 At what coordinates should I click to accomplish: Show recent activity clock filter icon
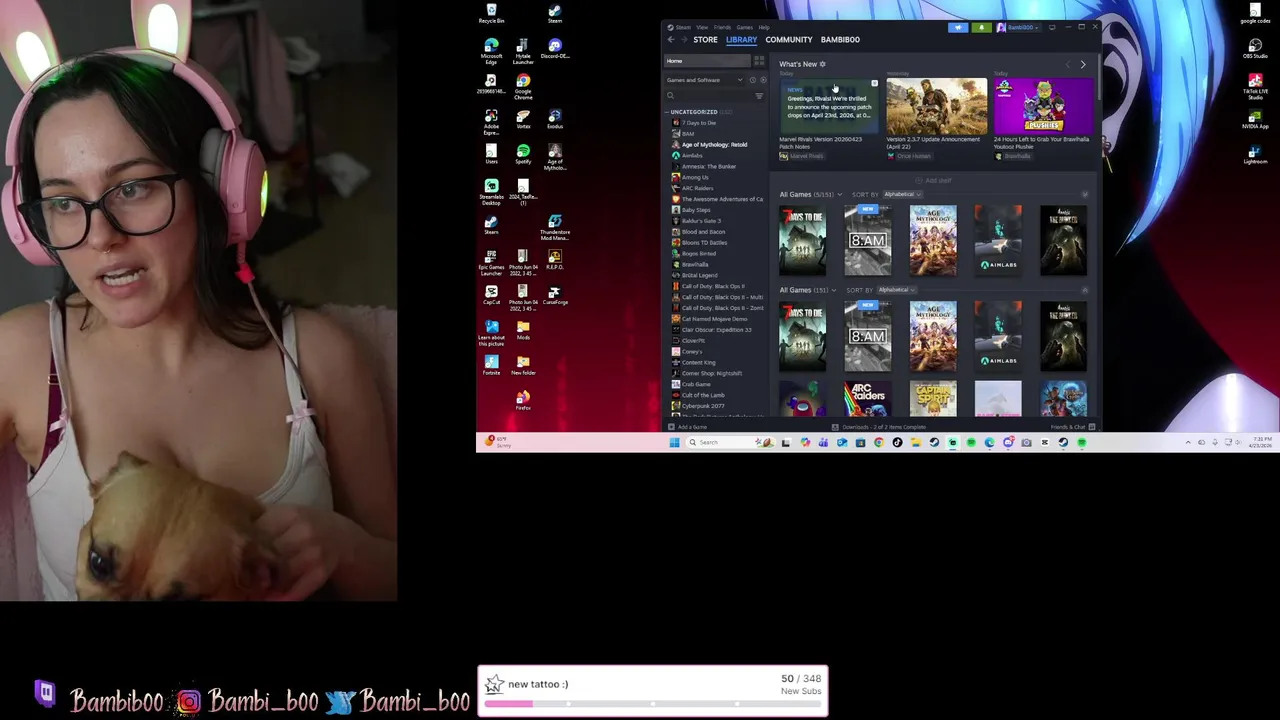click(x=752, y=80)
